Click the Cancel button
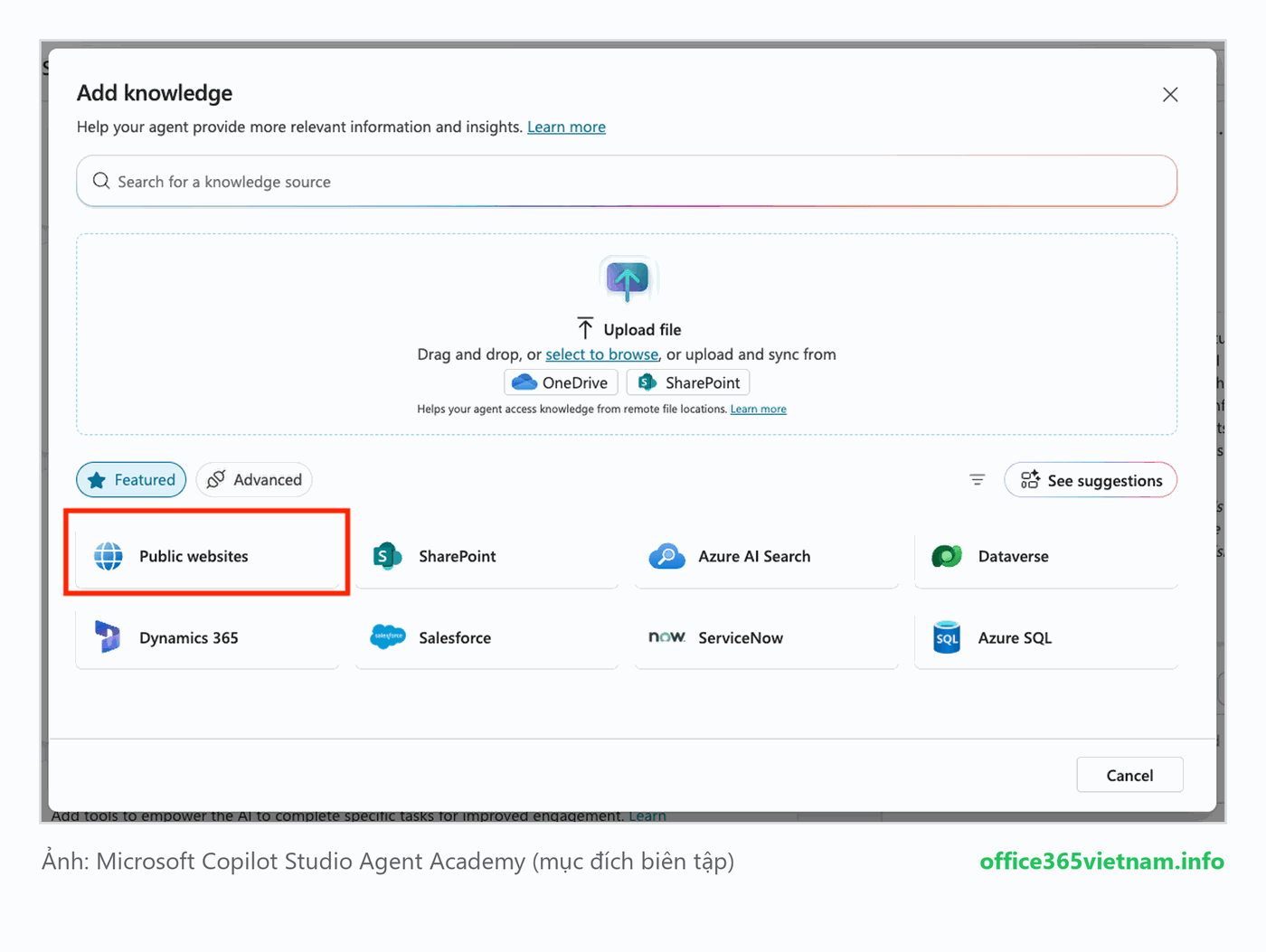 (x=1129, y=775)
